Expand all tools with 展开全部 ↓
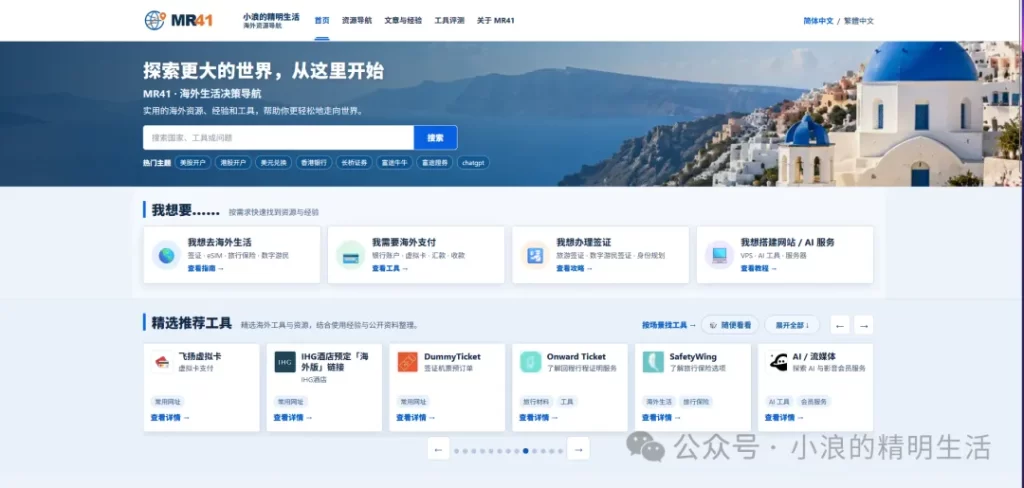The image size is (1024, 488). (792, 325)
